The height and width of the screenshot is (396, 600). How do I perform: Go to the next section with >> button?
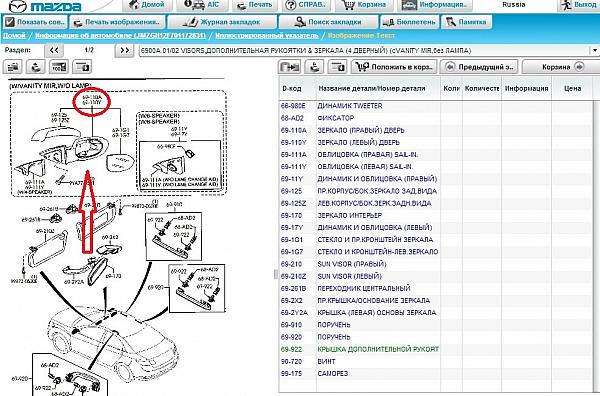point(124,50)
